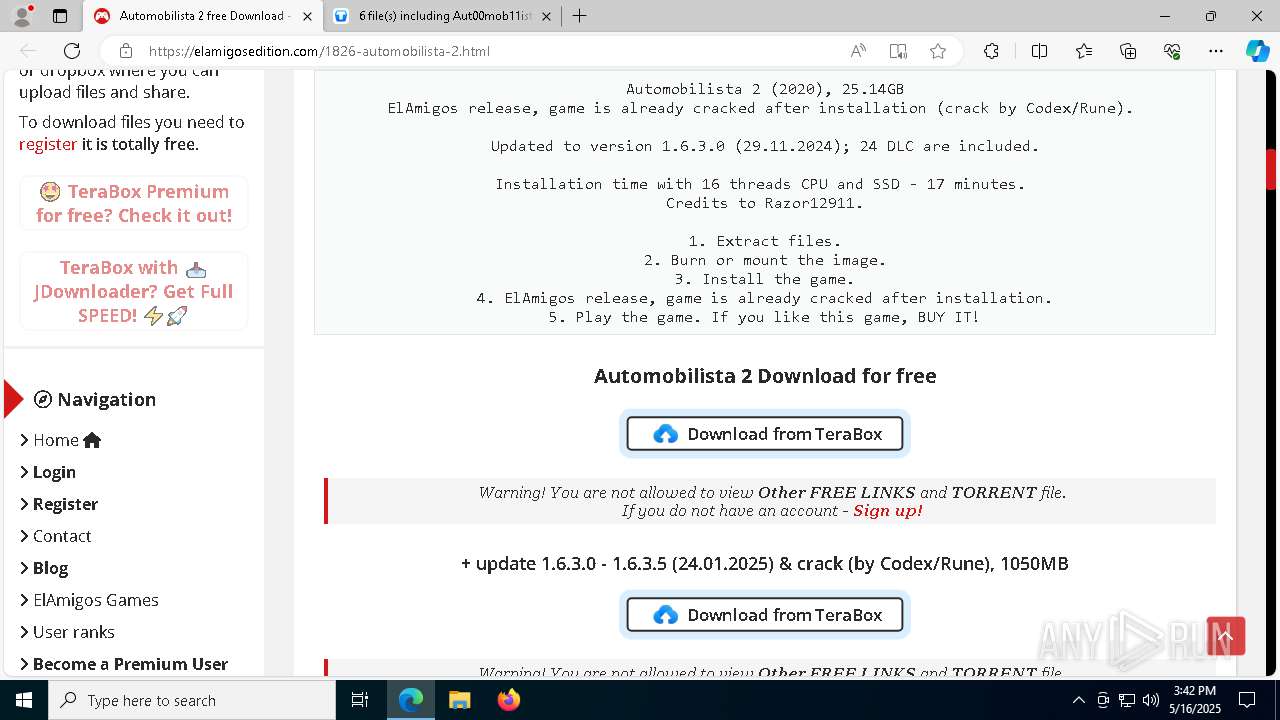The height and width of the screenshot is (720, 1280).
Task: Open network icon in system tray
Action: click(x=1127, y=700)
